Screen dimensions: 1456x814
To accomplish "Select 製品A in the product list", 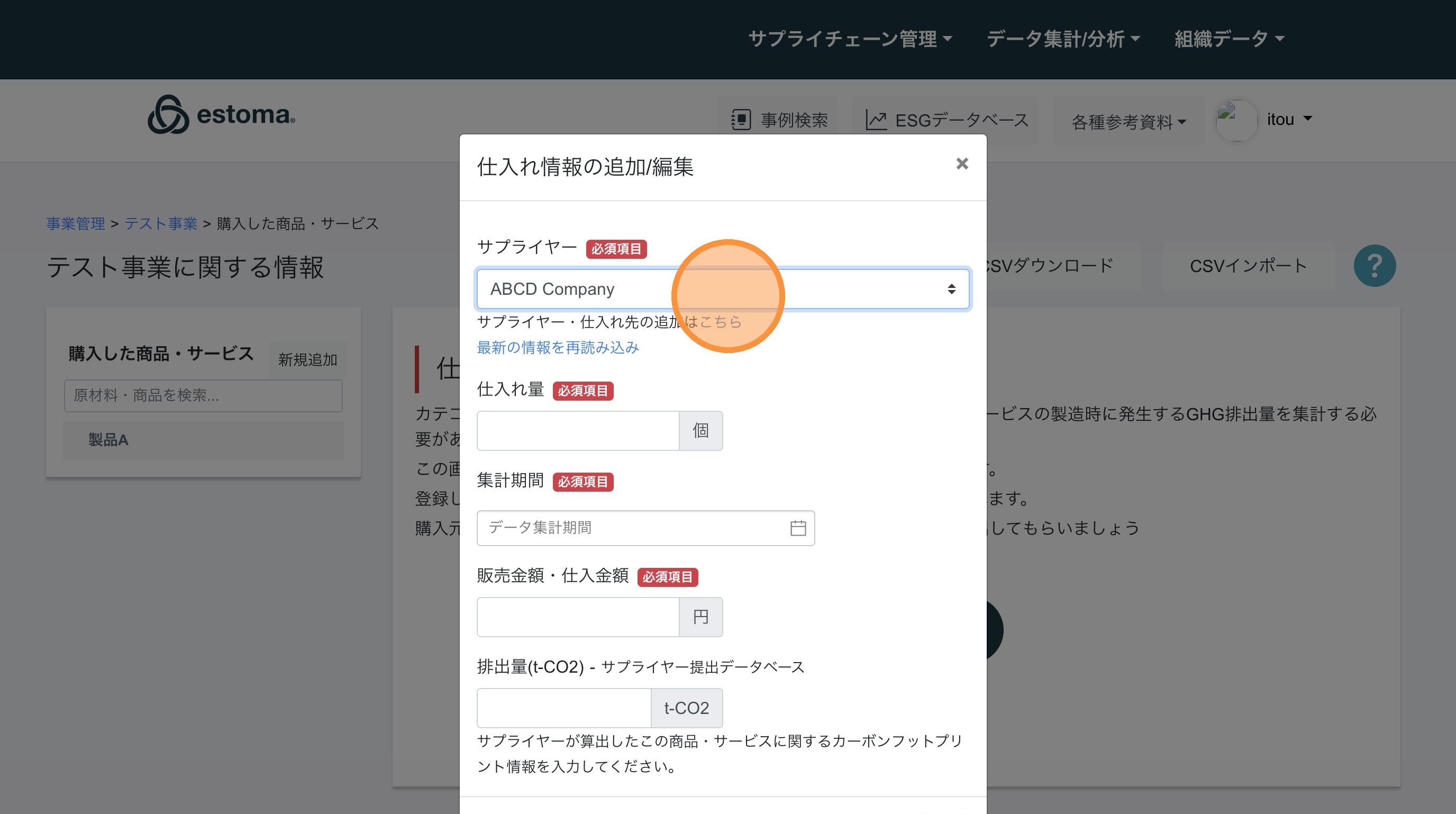I will click(x=204, y=440).
